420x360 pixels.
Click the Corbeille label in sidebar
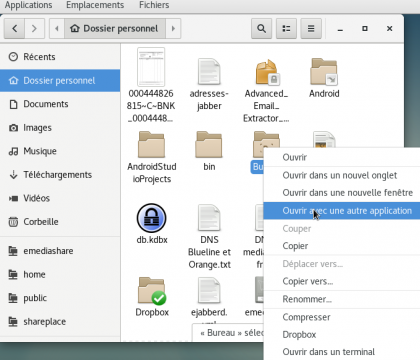41,222
